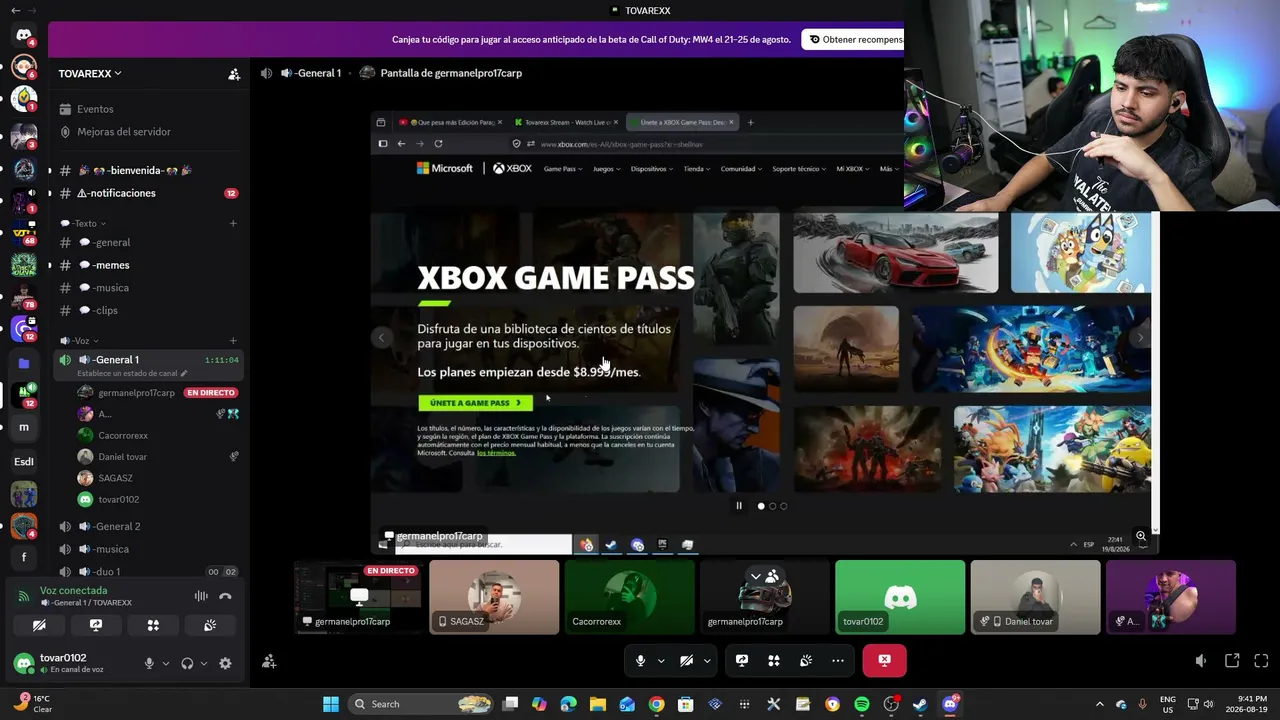Claim reward with Obtener recompensa button
The height and width of the screenshot is (720, 1280).
853,40
